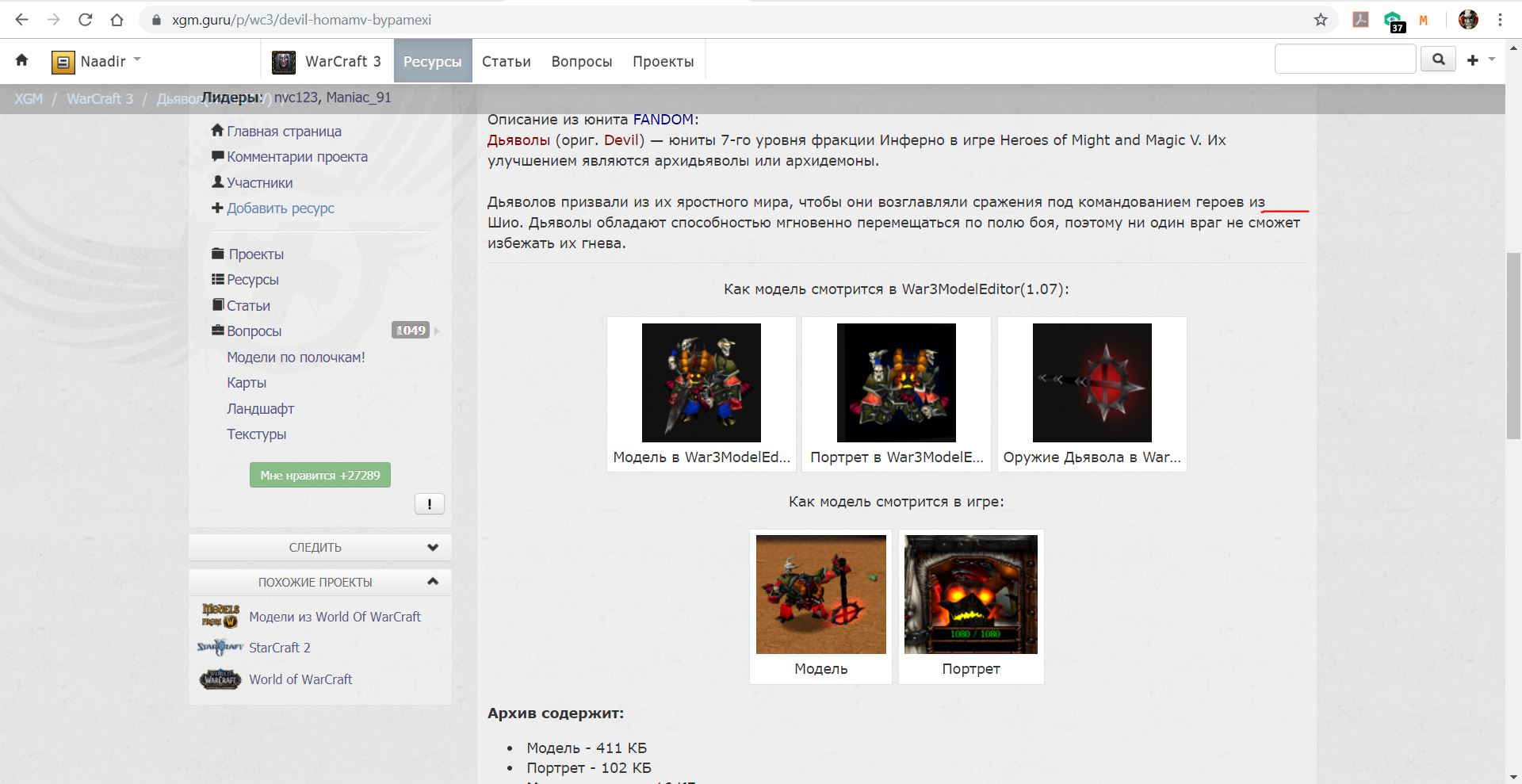Open the WarCraft 3 menu item

point(327,61)
